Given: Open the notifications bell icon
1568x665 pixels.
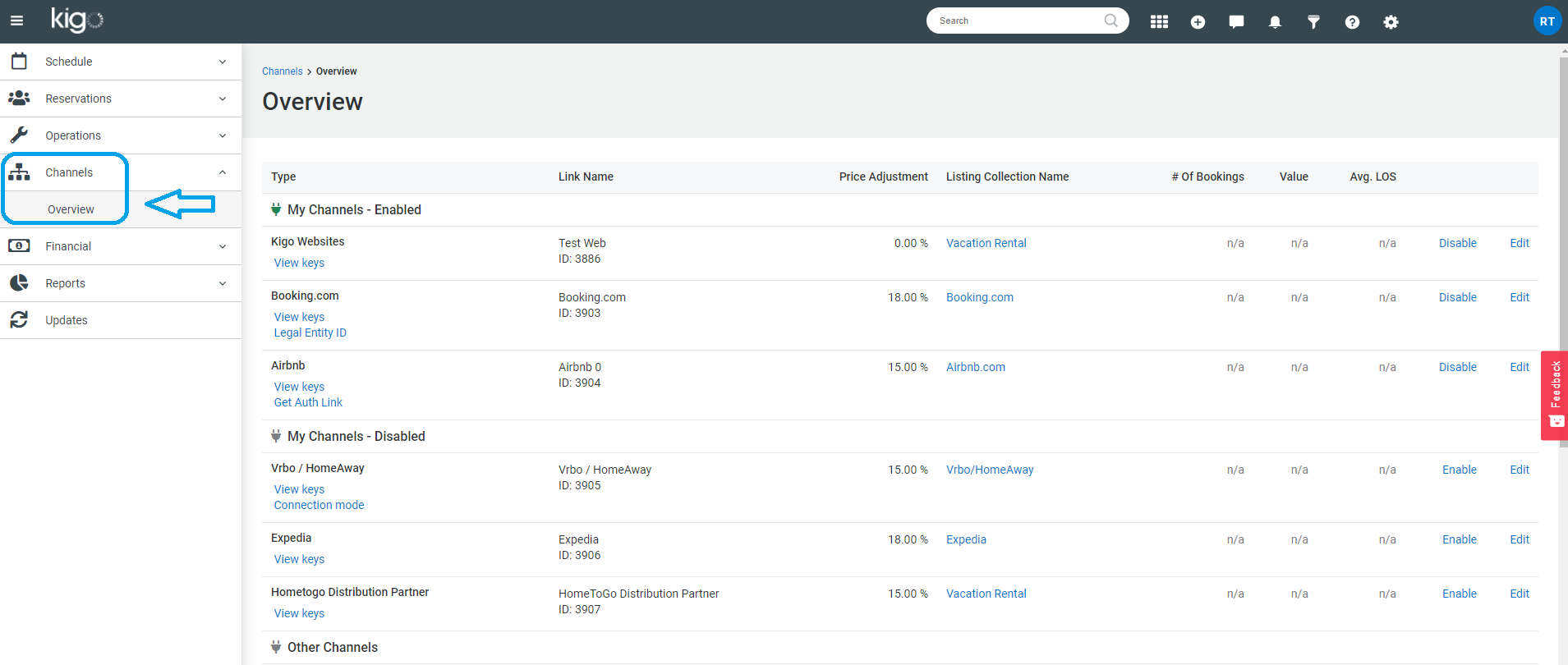Looking at the screenshot, I should [x=1275, y=22].
